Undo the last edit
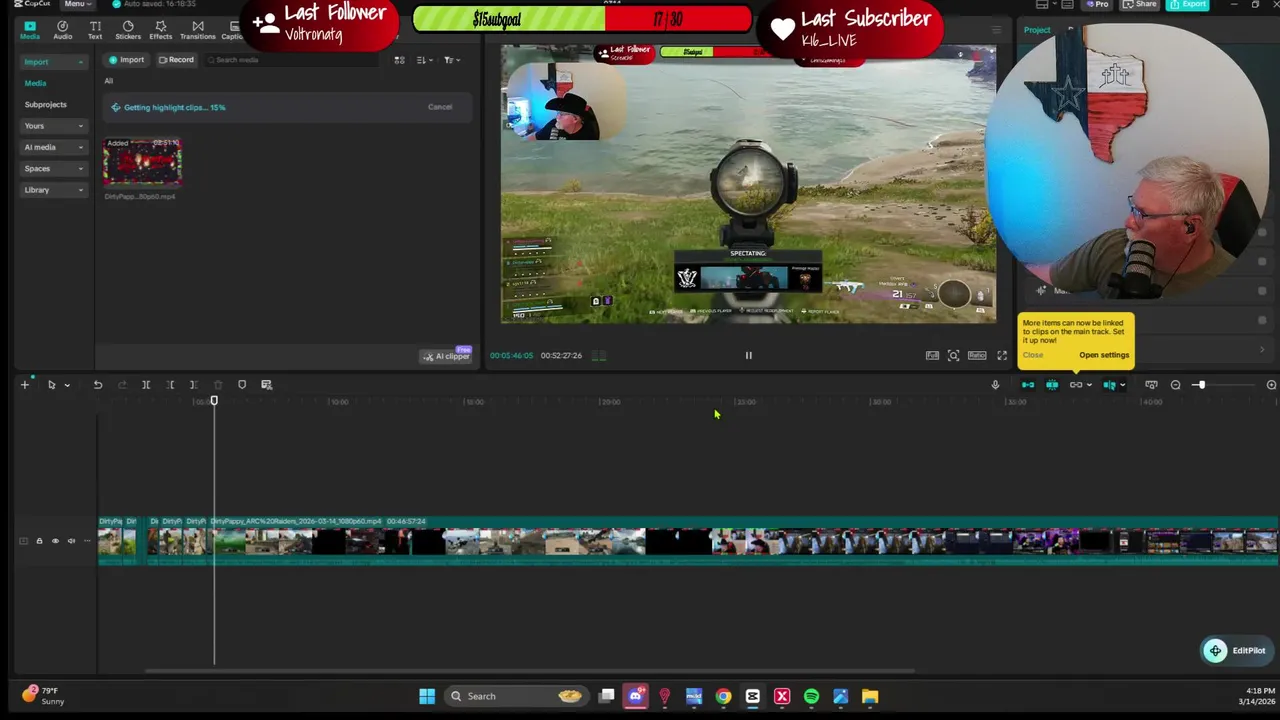 click(98, 385)
